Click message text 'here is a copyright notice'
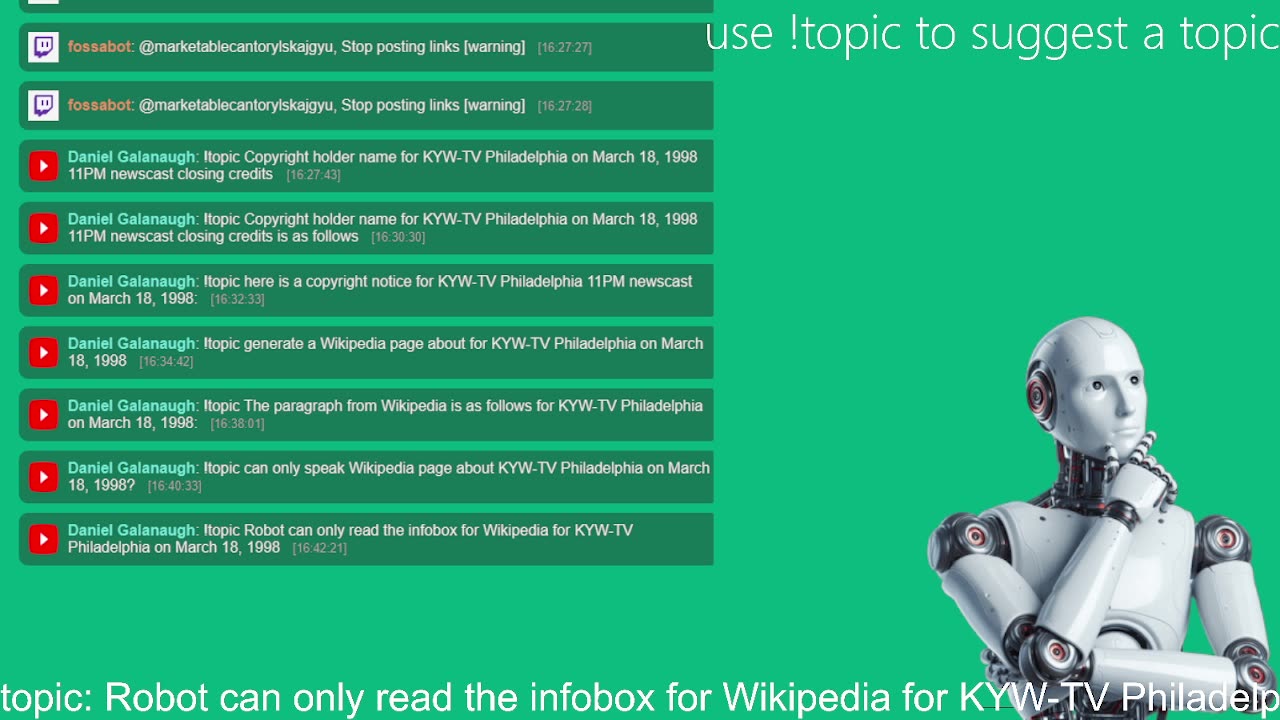 pyautogui.click(x=329, y=282)
